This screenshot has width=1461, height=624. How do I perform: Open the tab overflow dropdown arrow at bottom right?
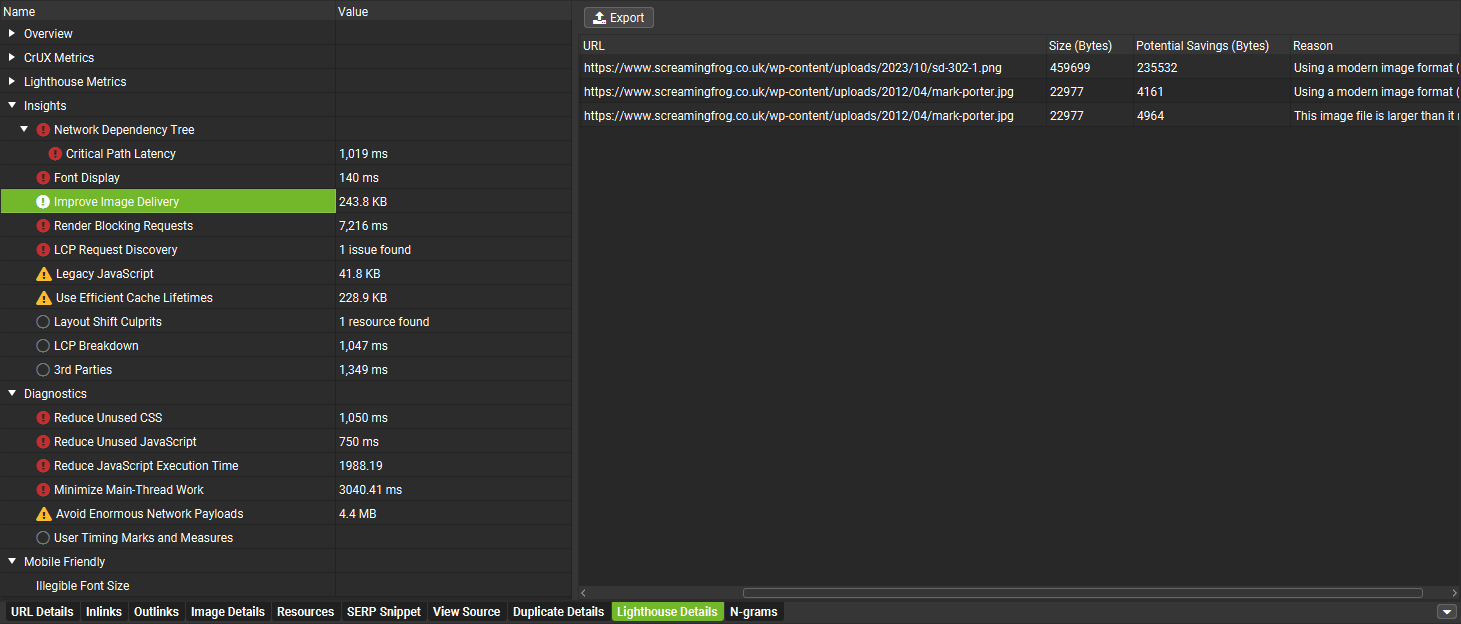pyautogui.click(x=1446, y=612)
